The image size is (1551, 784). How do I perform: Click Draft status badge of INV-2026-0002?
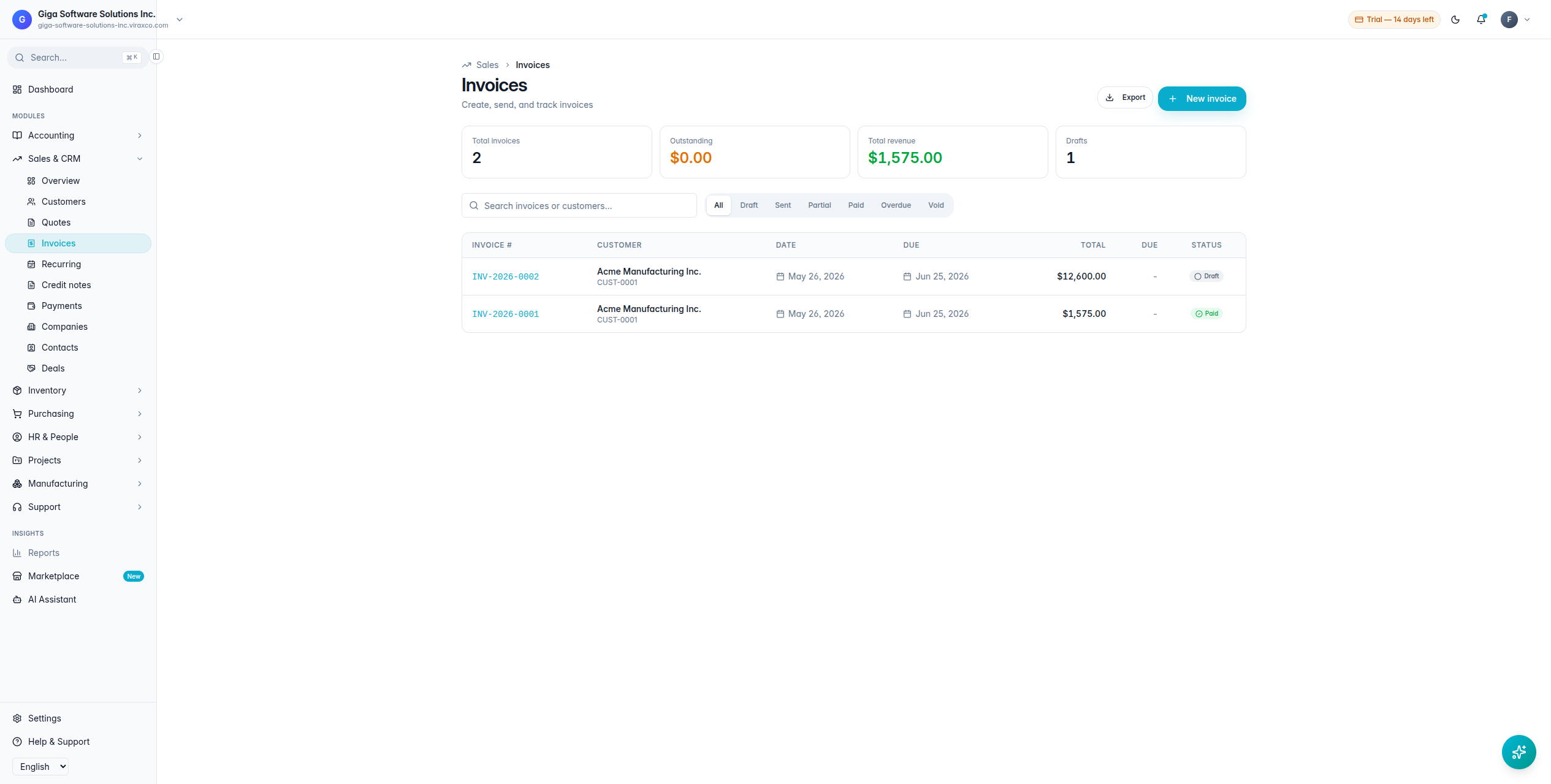tap(1206, 276)
